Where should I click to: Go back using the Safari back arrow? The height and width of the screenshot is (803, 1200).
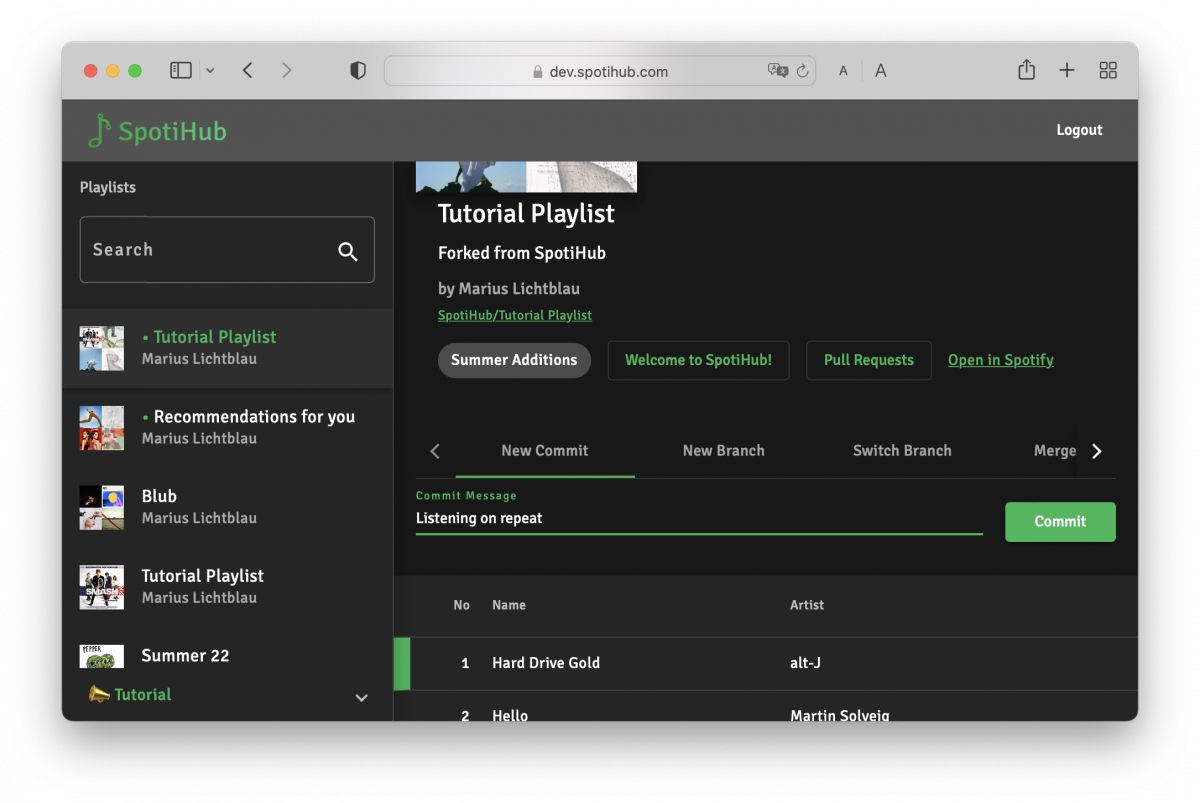tap(248, 70)
